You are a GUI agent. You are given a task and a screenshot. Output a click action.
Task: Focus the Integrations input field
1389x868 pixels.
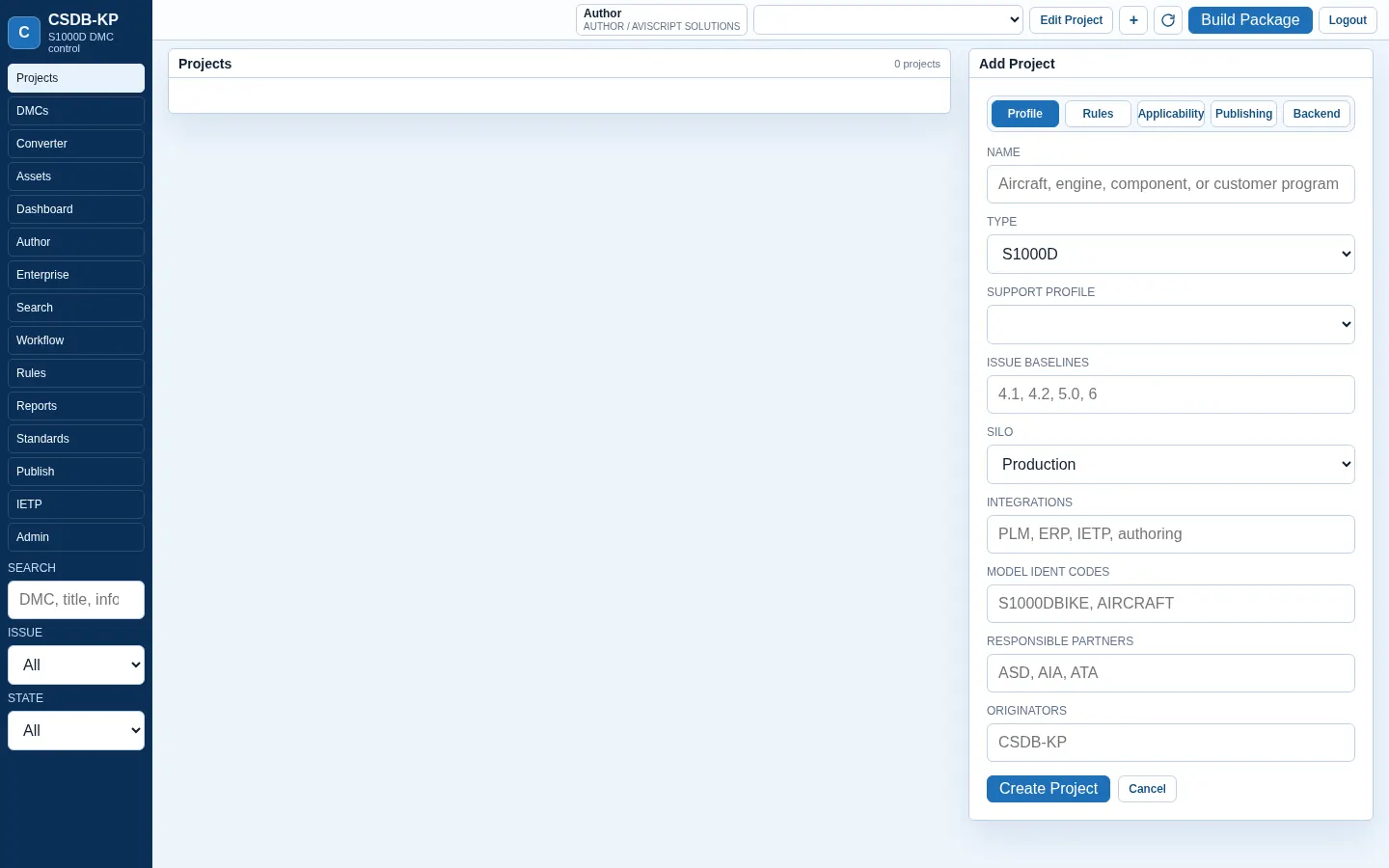click(x=1171, y=534)
